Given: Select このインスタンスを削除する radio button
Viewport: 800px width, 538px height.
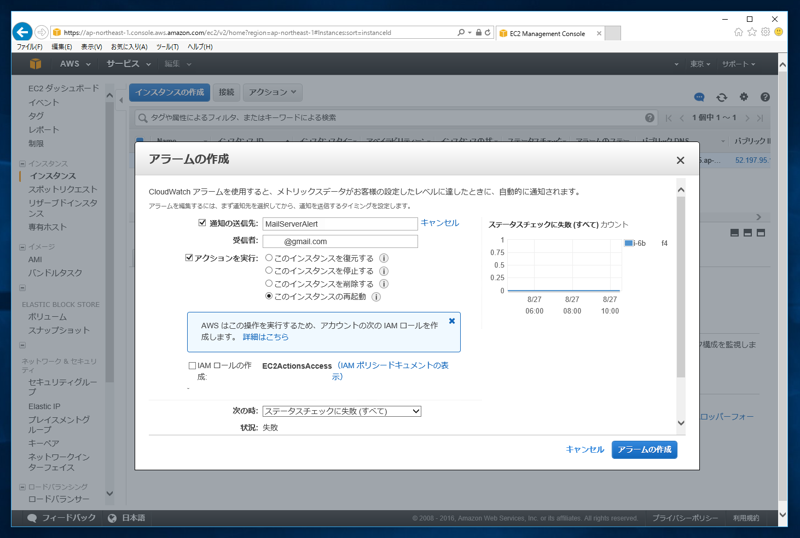Looking at the screenshot, I should [x=269, y=283].
